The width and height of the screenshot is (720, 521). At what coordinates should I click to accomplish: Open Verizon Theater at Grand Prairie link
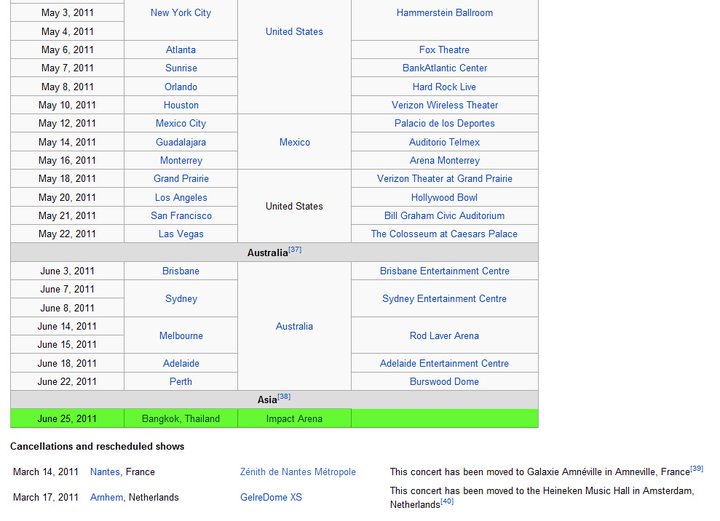[444, 179]
